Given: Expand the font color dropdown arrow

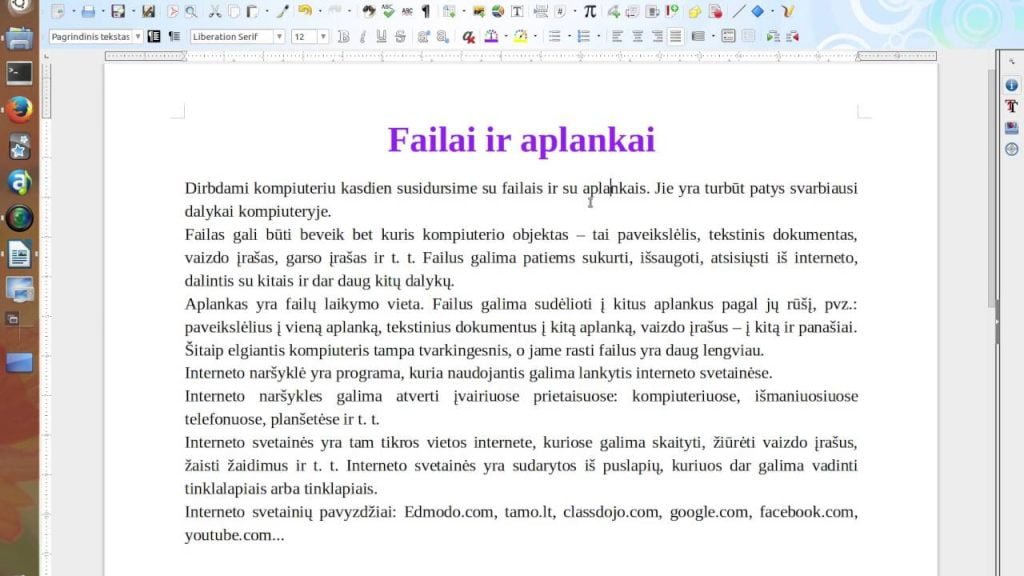Looking at the screenshot, I should pyautogui.click(x=506, y=37).
